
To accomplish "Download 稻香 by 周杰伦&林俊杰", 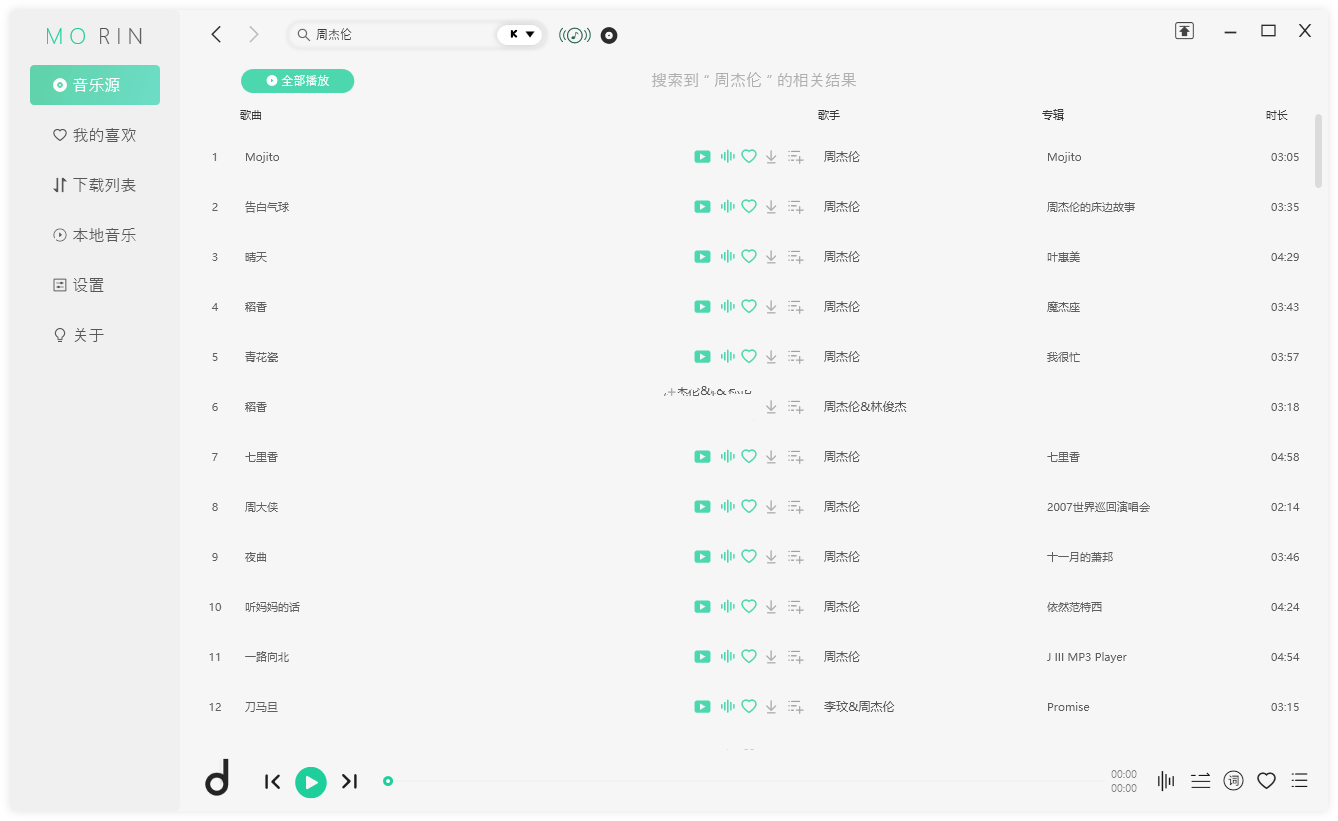I will pos(771,407).
